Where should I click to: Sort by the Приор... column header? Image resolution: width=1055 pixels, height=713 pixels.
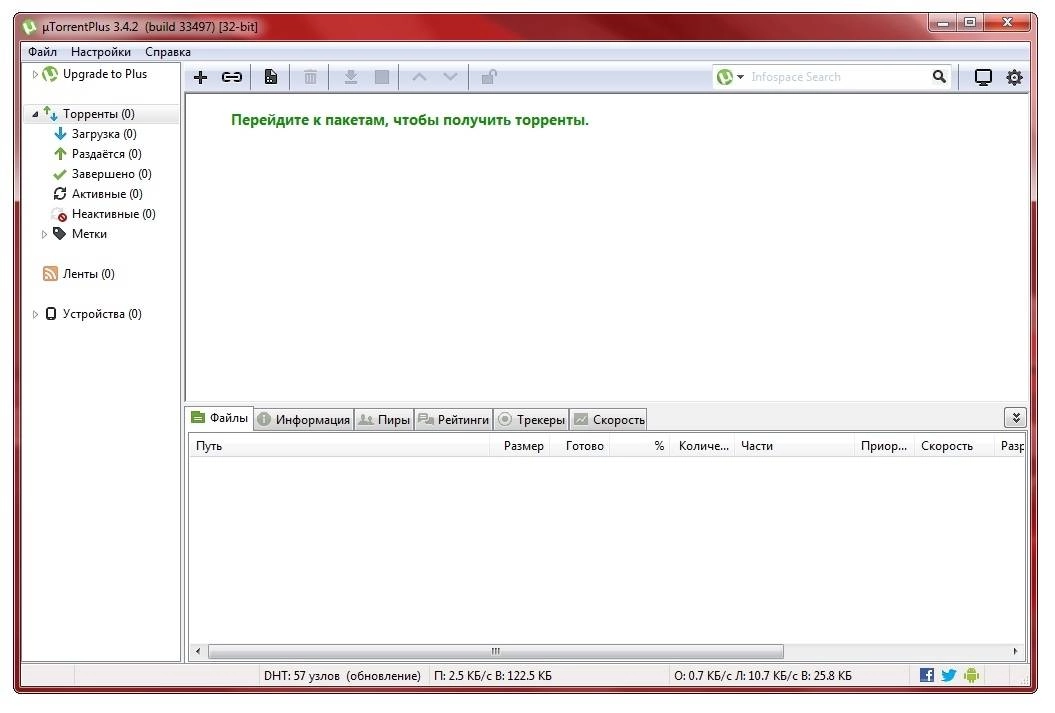tap(884, 446)
